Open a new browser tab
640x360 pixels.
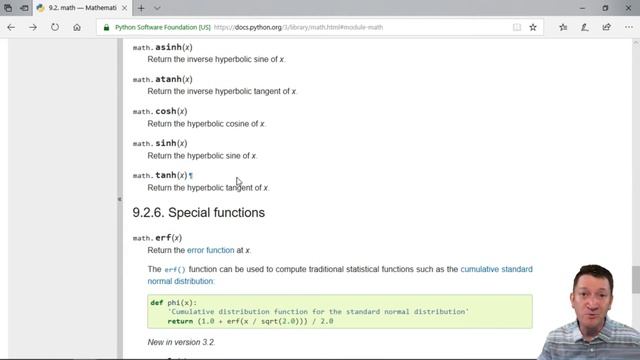coord(141,8)
